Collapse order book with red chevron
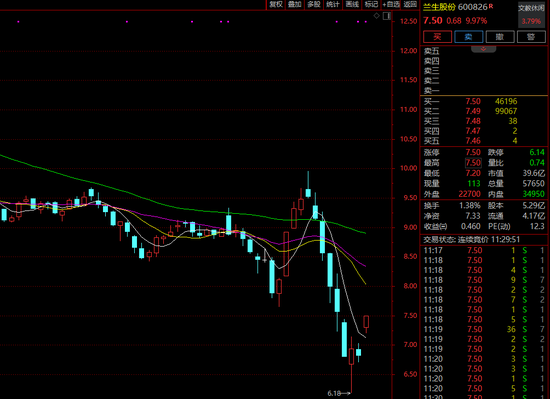 click(x=483, y=49)
